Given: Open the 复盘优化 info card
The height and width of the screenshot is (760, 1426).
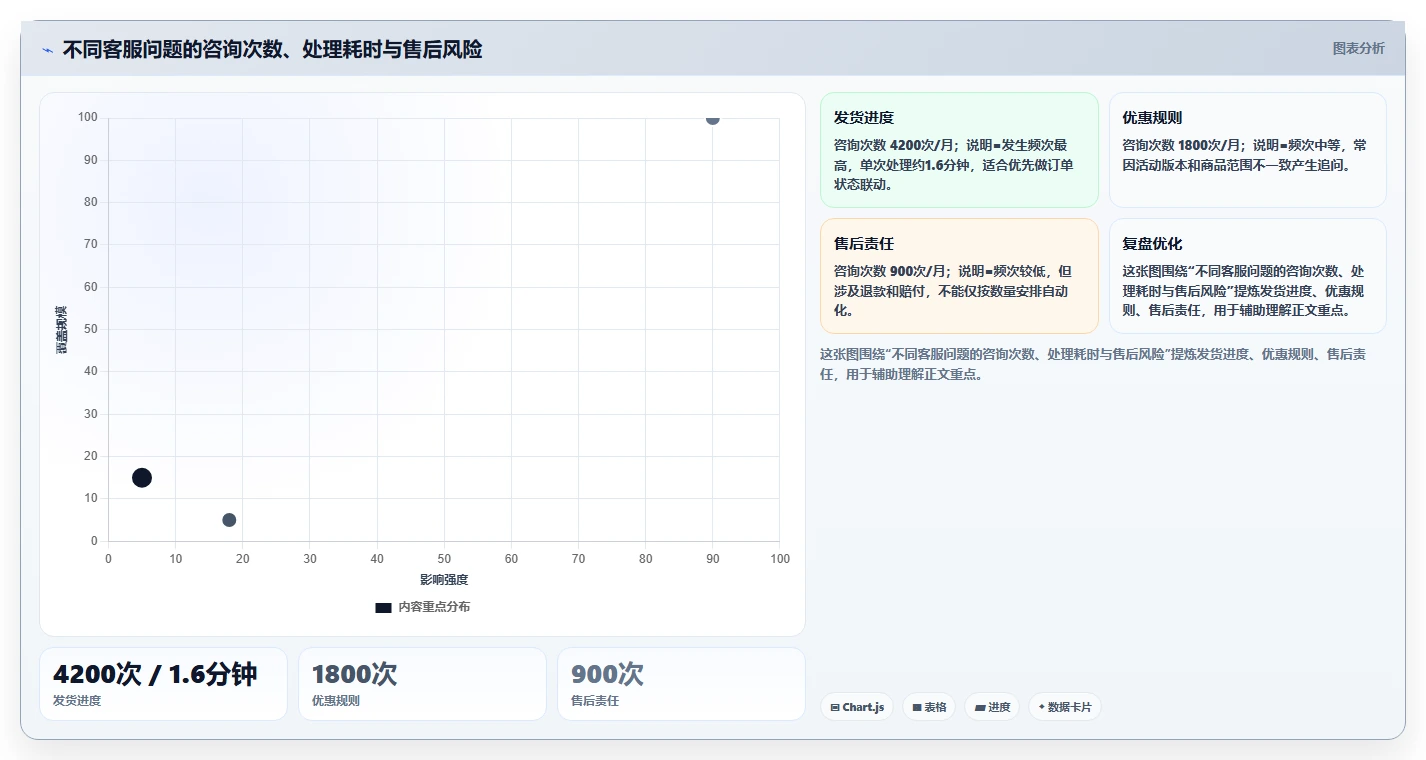Looking at the screenshot, I should [1248, 276].
